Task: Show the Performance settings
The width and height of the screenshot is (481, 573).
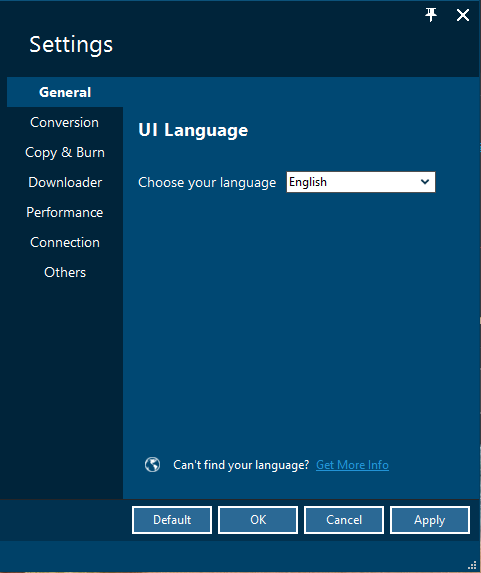Action: pyautogui.click(x=65, y=212)
